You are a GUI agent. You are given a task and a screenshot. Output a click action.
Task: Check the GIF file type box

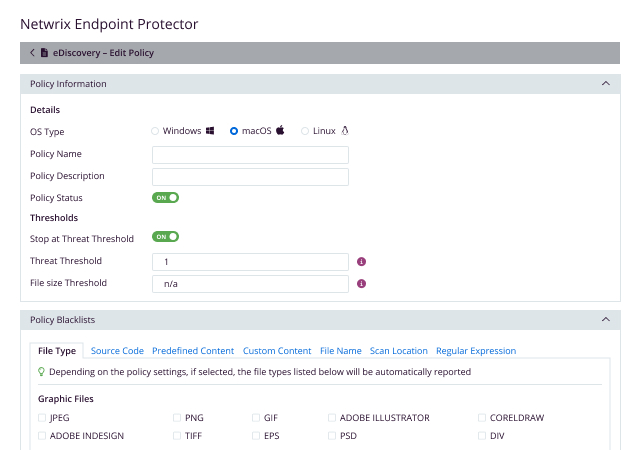(x=256, y=417)
